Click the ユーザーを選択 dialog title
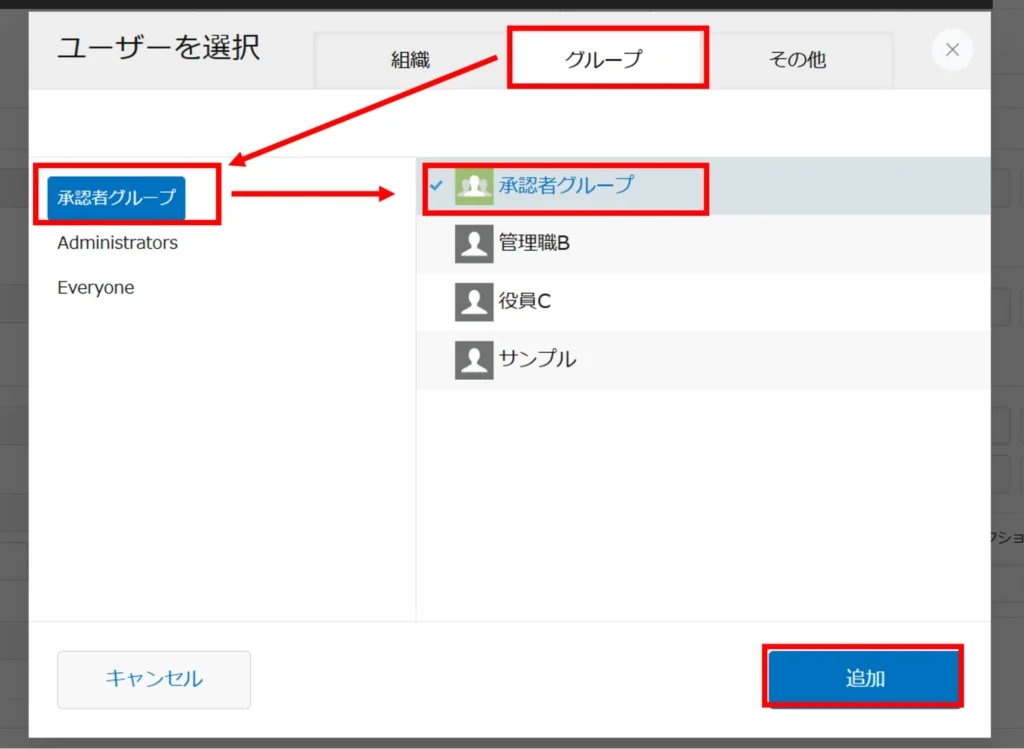The width and height of the screenshot is (1024, 749). coord(158,48)
